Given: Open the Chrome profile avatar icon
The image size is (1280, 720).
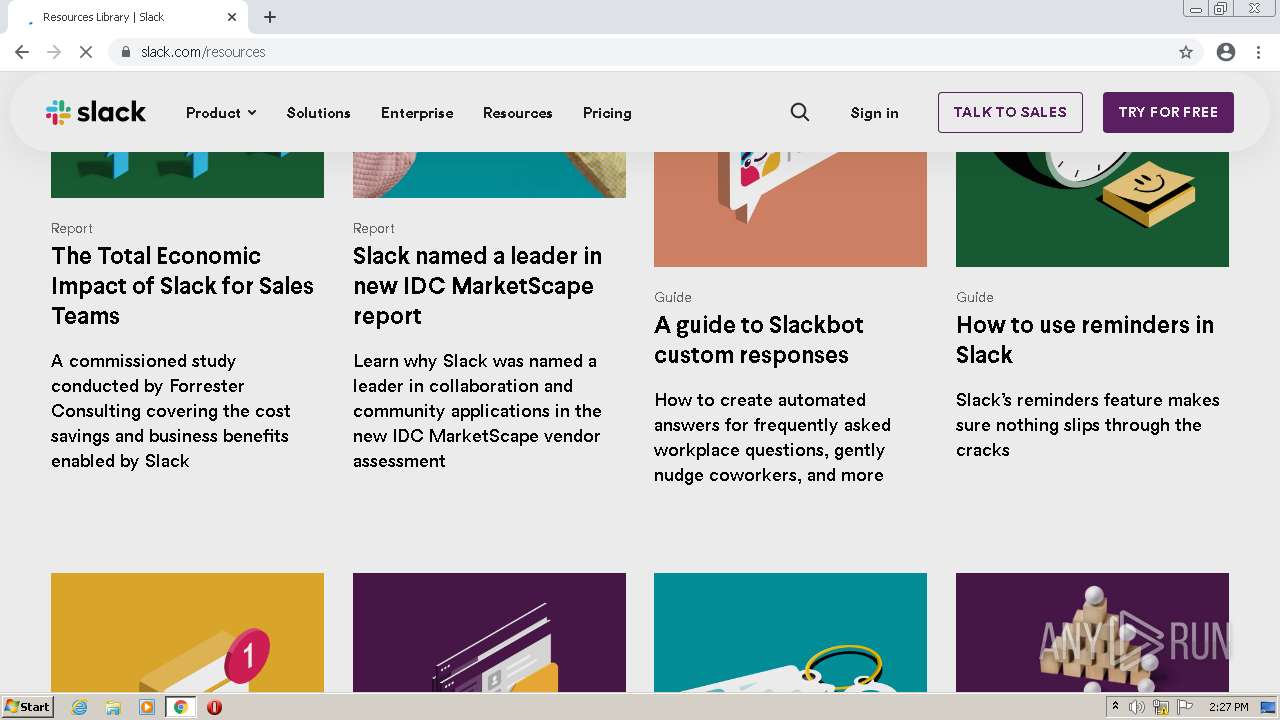Looking at the screenshot, I should [1226, 52].
